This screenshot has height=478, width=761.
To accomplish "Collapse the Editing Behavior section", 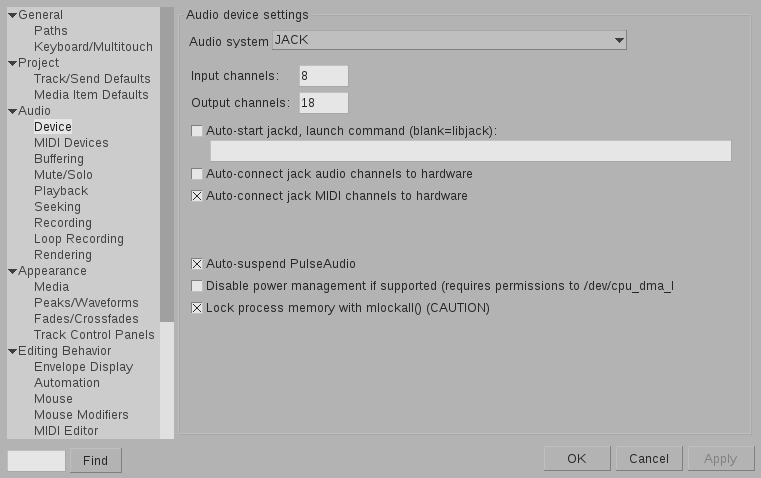I will click(x=12, y=351).
